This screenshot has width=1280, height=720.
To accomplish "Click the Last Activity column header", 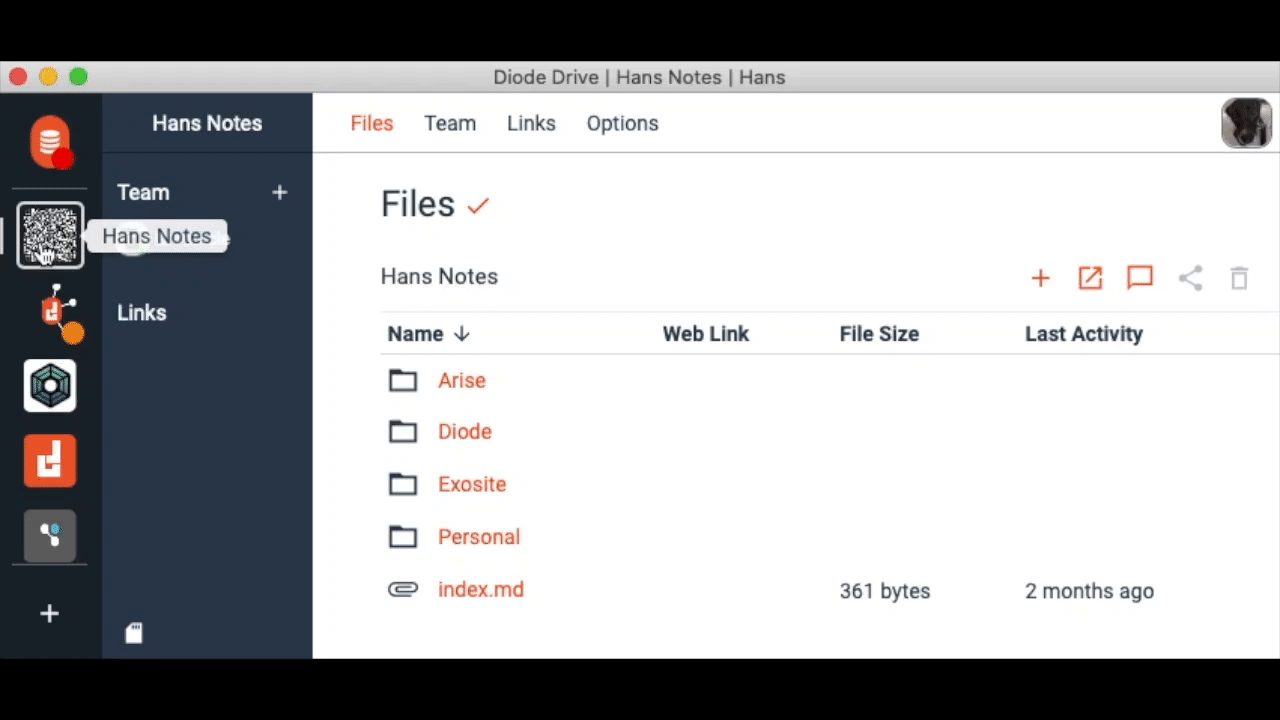I will tap(1084, 334).
